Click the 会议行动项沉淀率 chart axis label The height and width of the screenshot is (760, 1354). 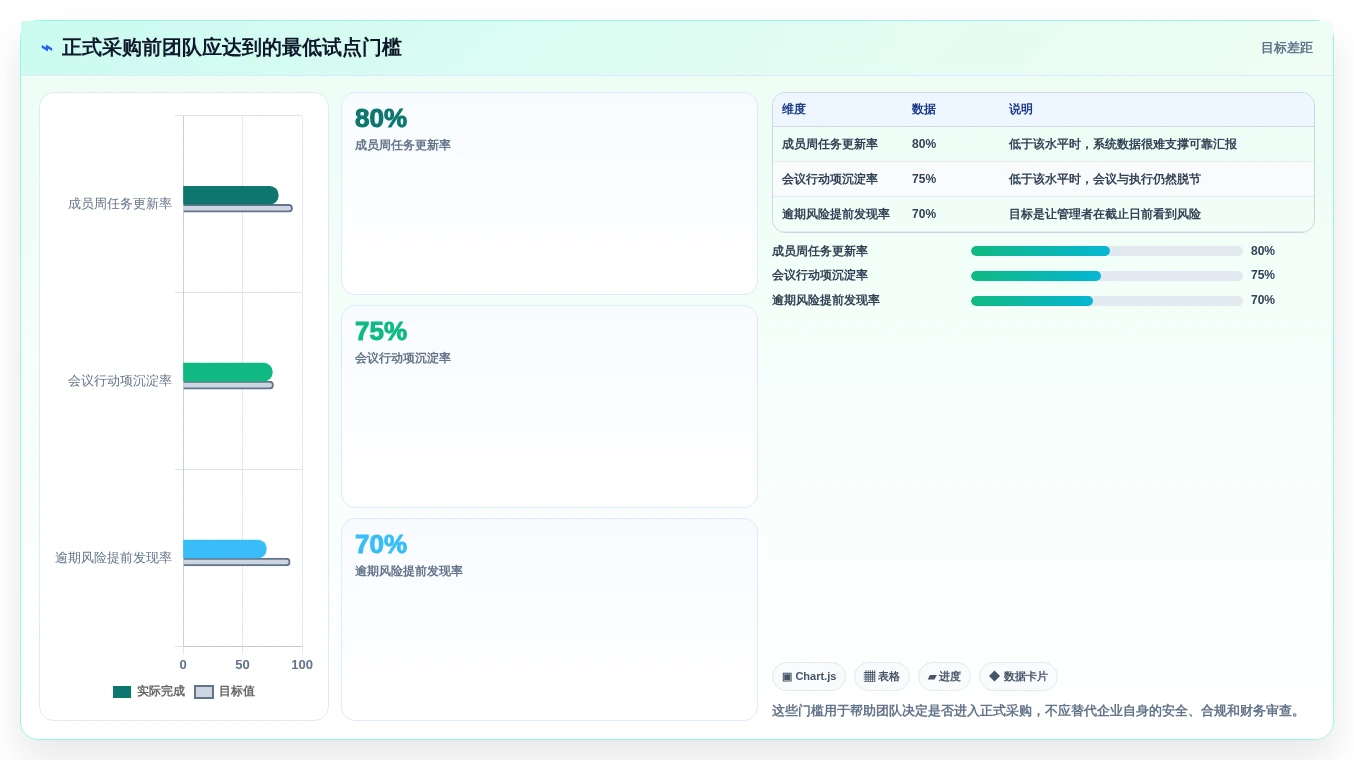point(120,381)
